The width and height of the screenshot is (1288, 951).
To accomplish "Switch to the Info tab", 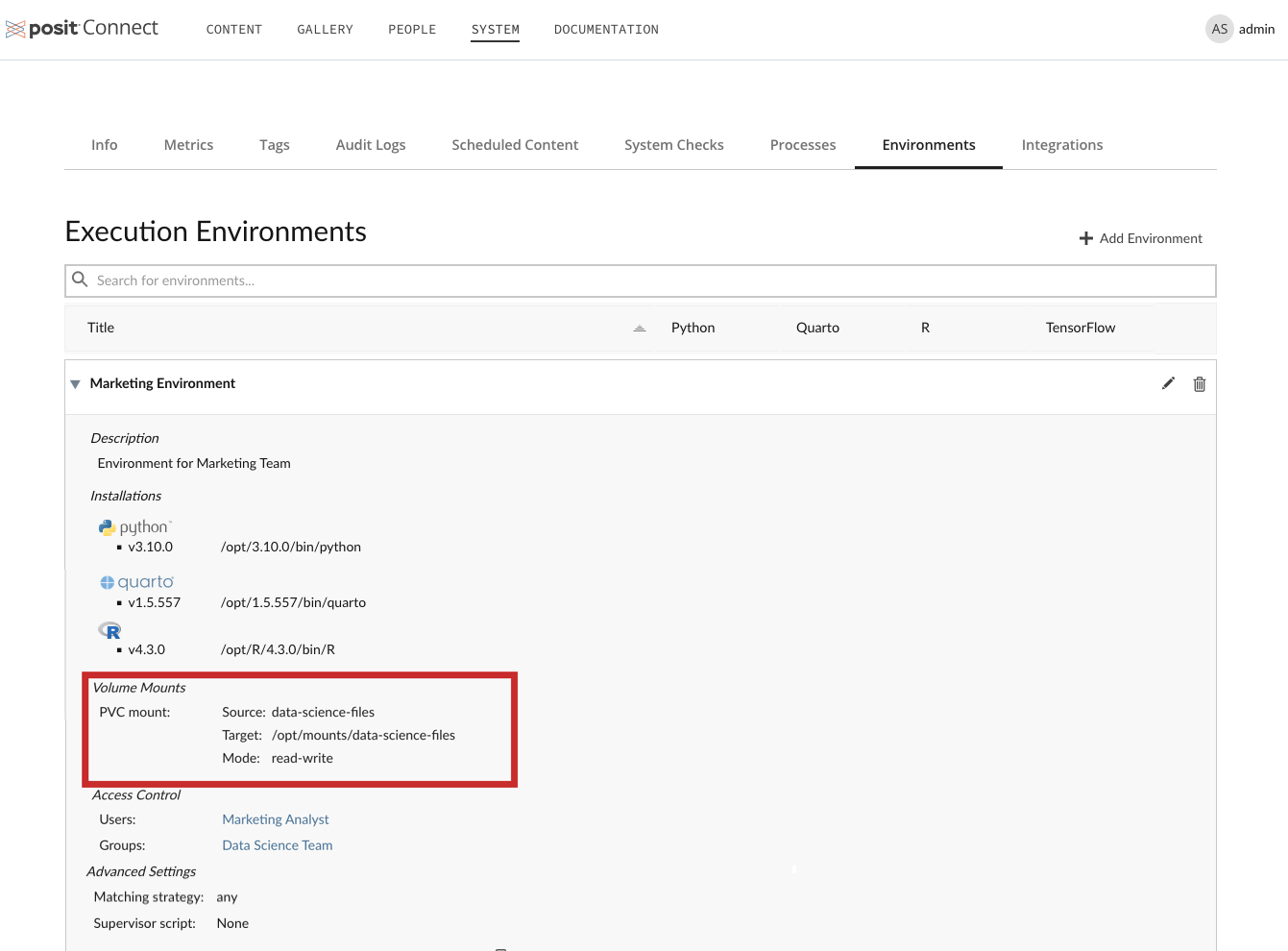I will [x=105, y=145].
